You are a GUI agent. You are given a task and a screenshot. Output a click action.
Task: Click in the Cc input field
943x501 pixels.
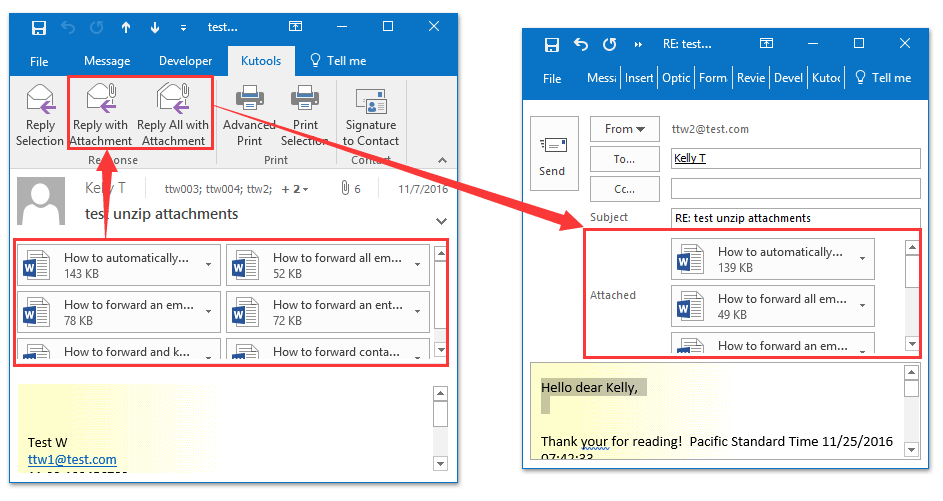pyautogui.click(x=795, y=188)
